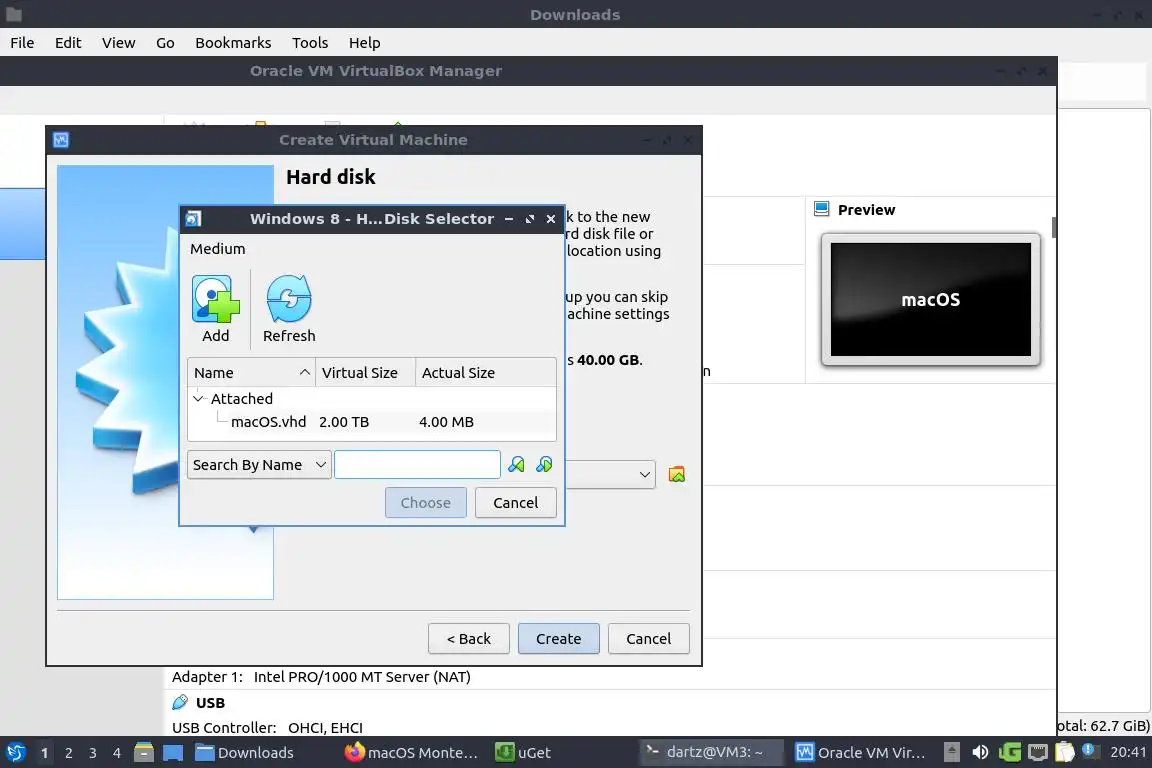Switch to workspace 4

coord(117,753)
